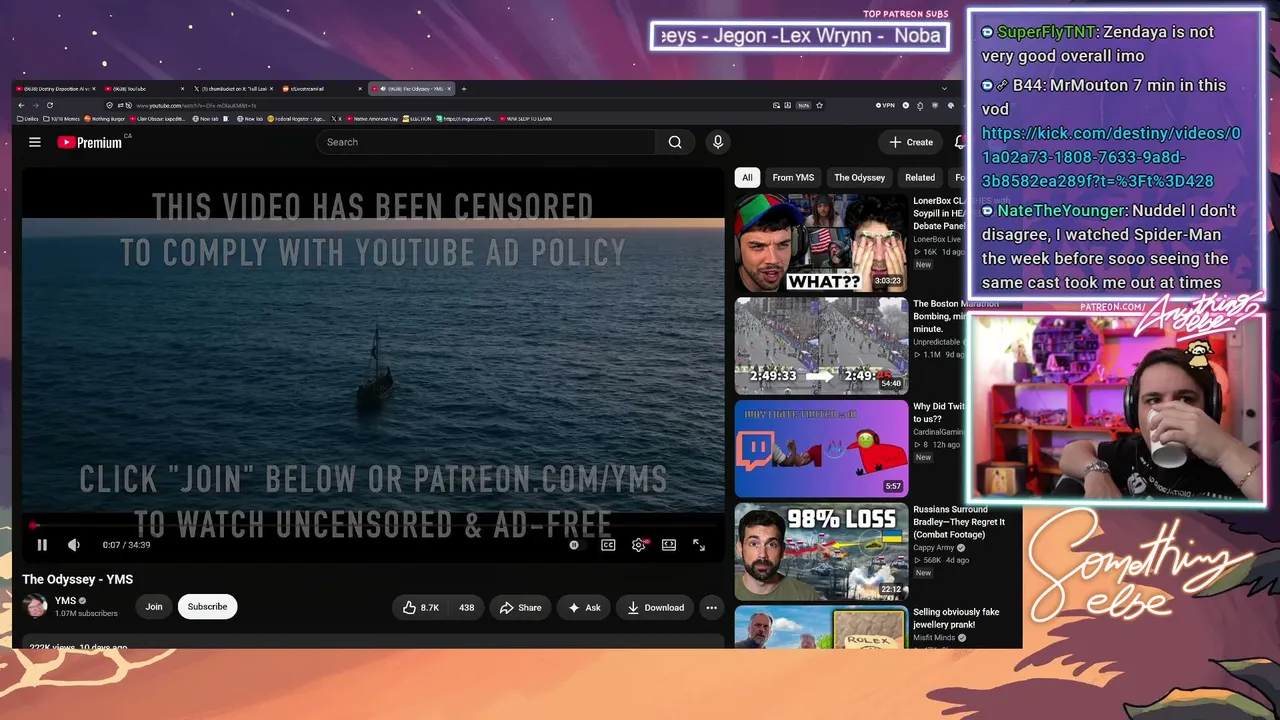Like the video (8.7K)
Screen dimensions: 1280x720
point(421,607)
